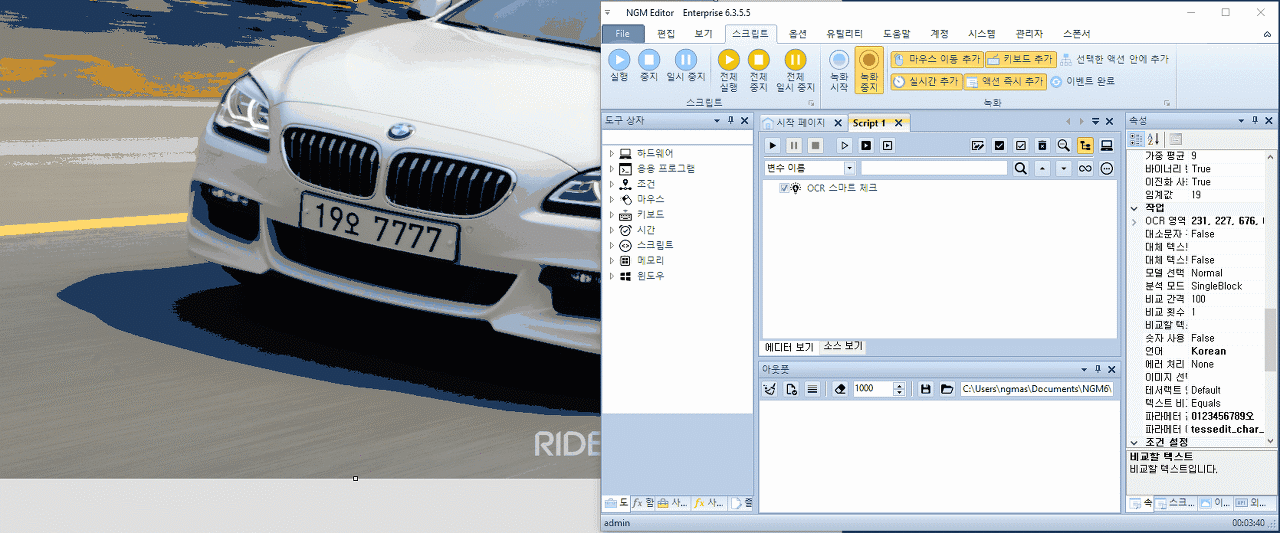The width and height of the screenshot is (1280, 533).
Task: Click the output line count stepper
Action: [x=898, y=388]
